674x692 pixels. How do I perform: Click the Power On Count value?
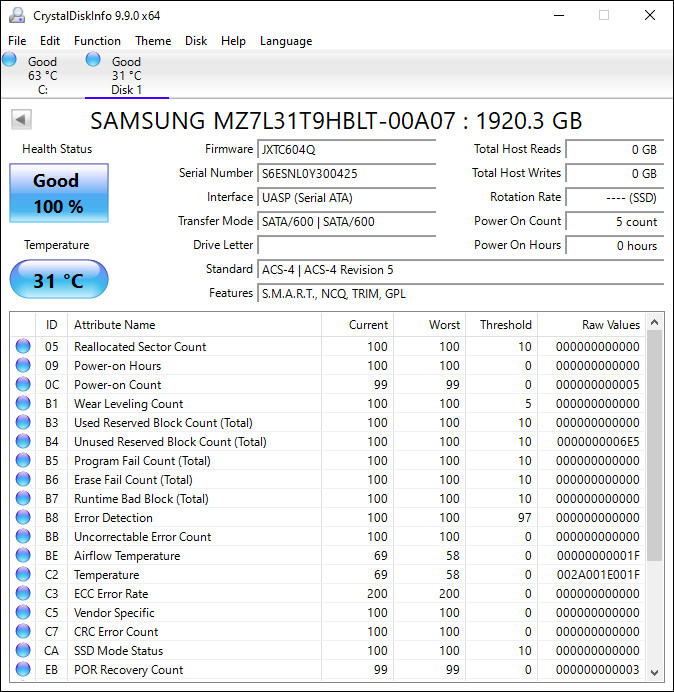coord(614,221)
